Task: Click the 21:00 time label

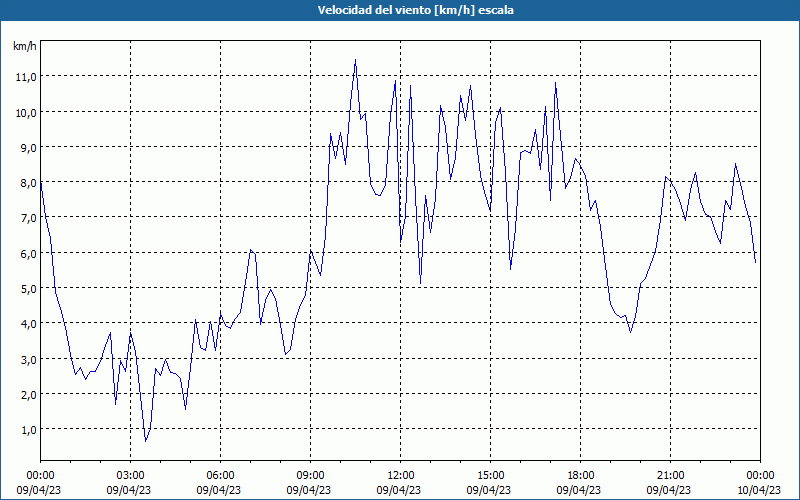Action: [670, 476]
